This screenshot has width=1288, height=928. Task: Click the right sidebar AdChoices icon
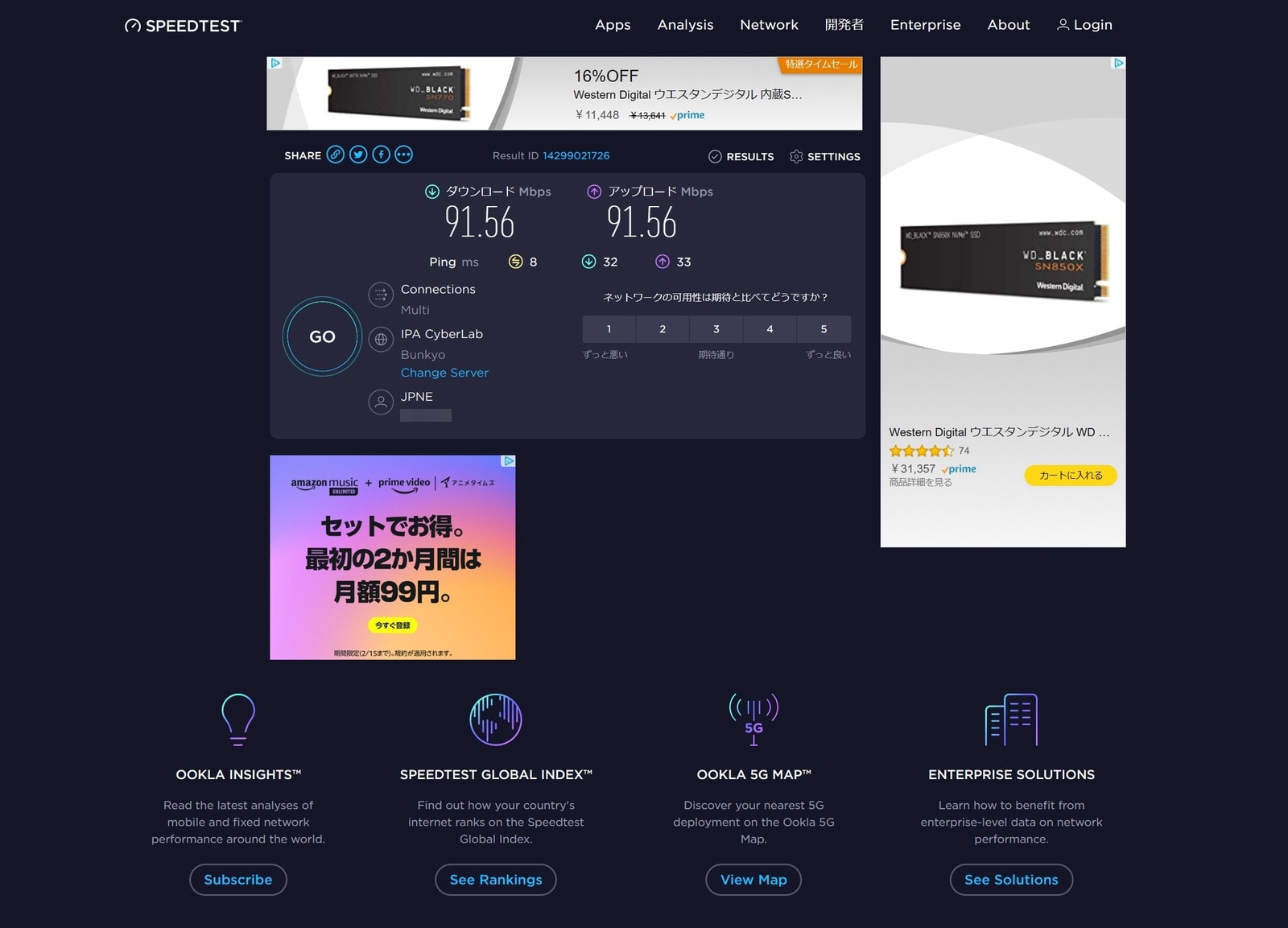(x=1118, y=63)
